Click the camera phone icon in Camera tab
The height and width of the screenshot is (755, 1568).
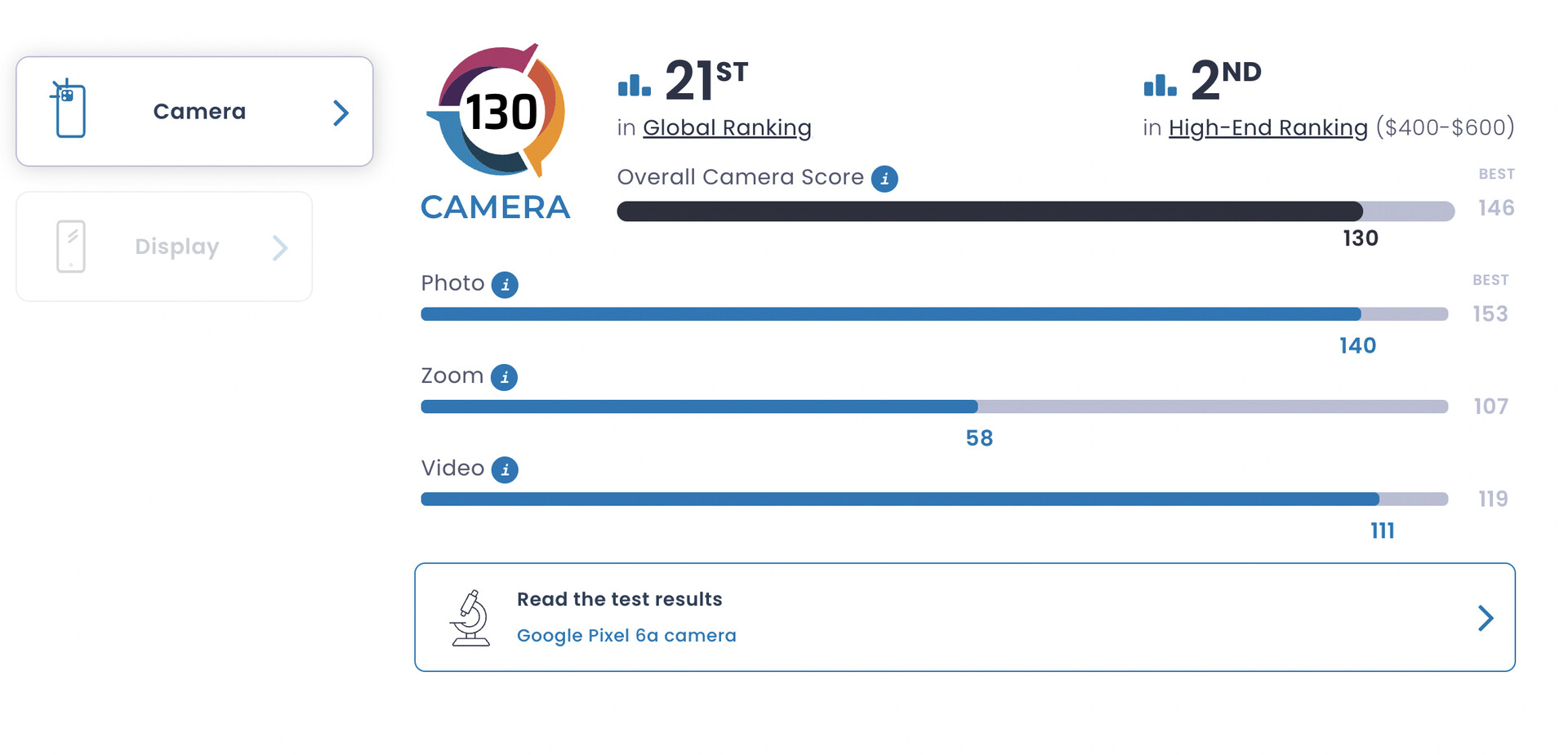[x=69, y=109]
